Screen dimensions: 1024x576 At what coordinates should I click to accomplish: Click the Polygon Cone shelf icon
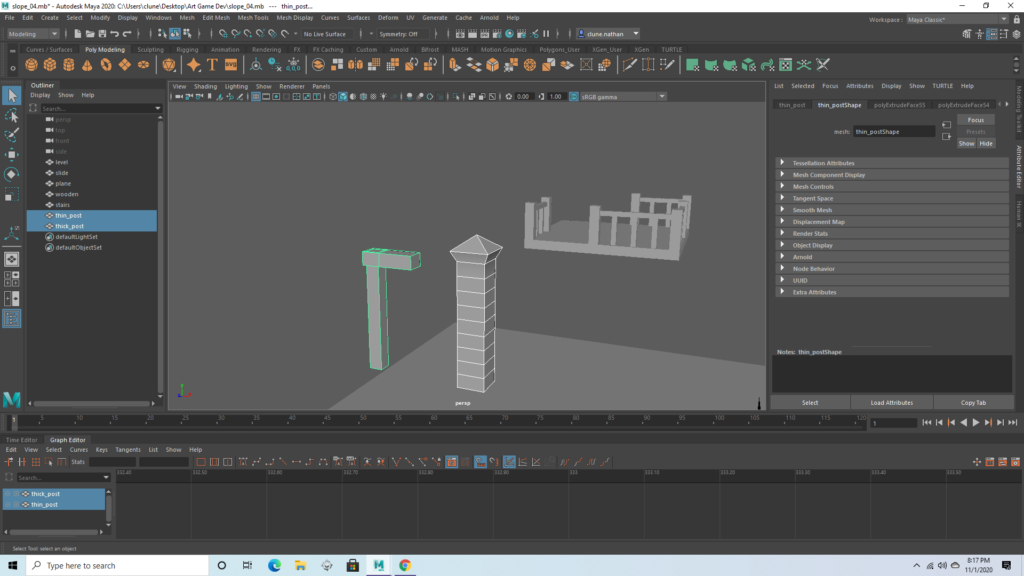point(88,65)
